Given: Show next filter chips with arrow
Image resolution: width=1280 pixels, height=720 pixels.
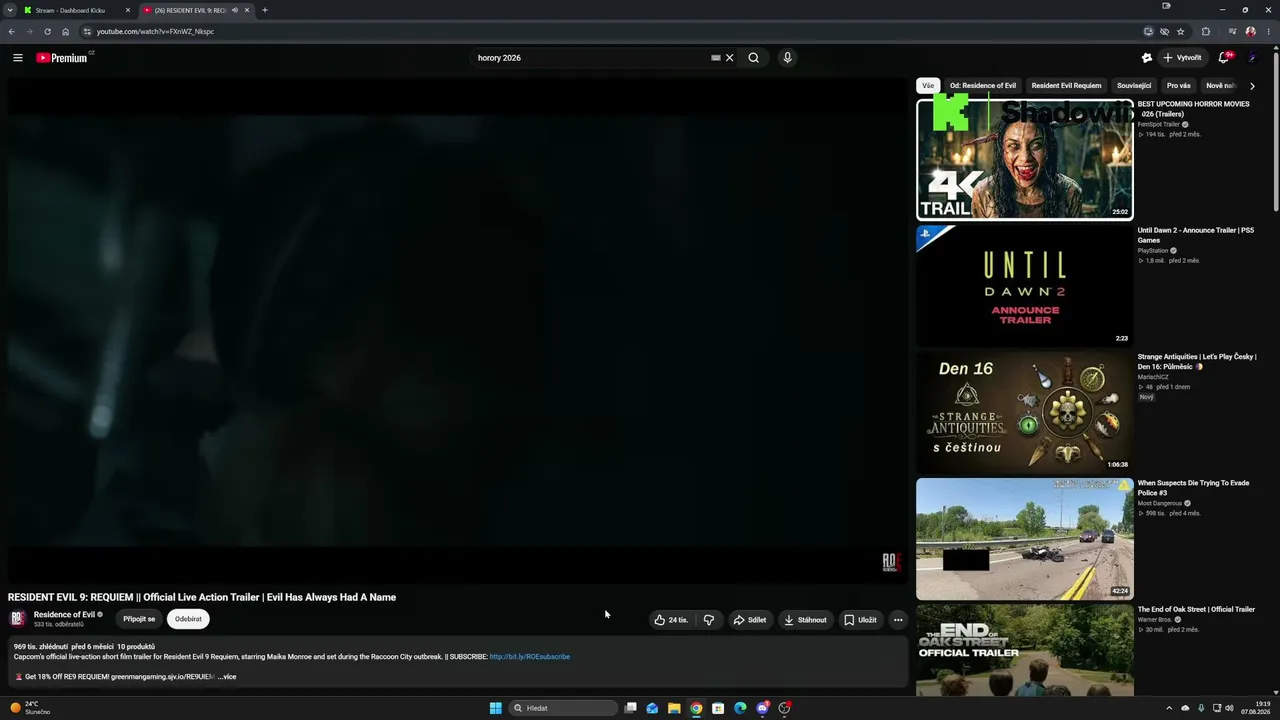Looking at the screenshot, I should click(1252, 86).
